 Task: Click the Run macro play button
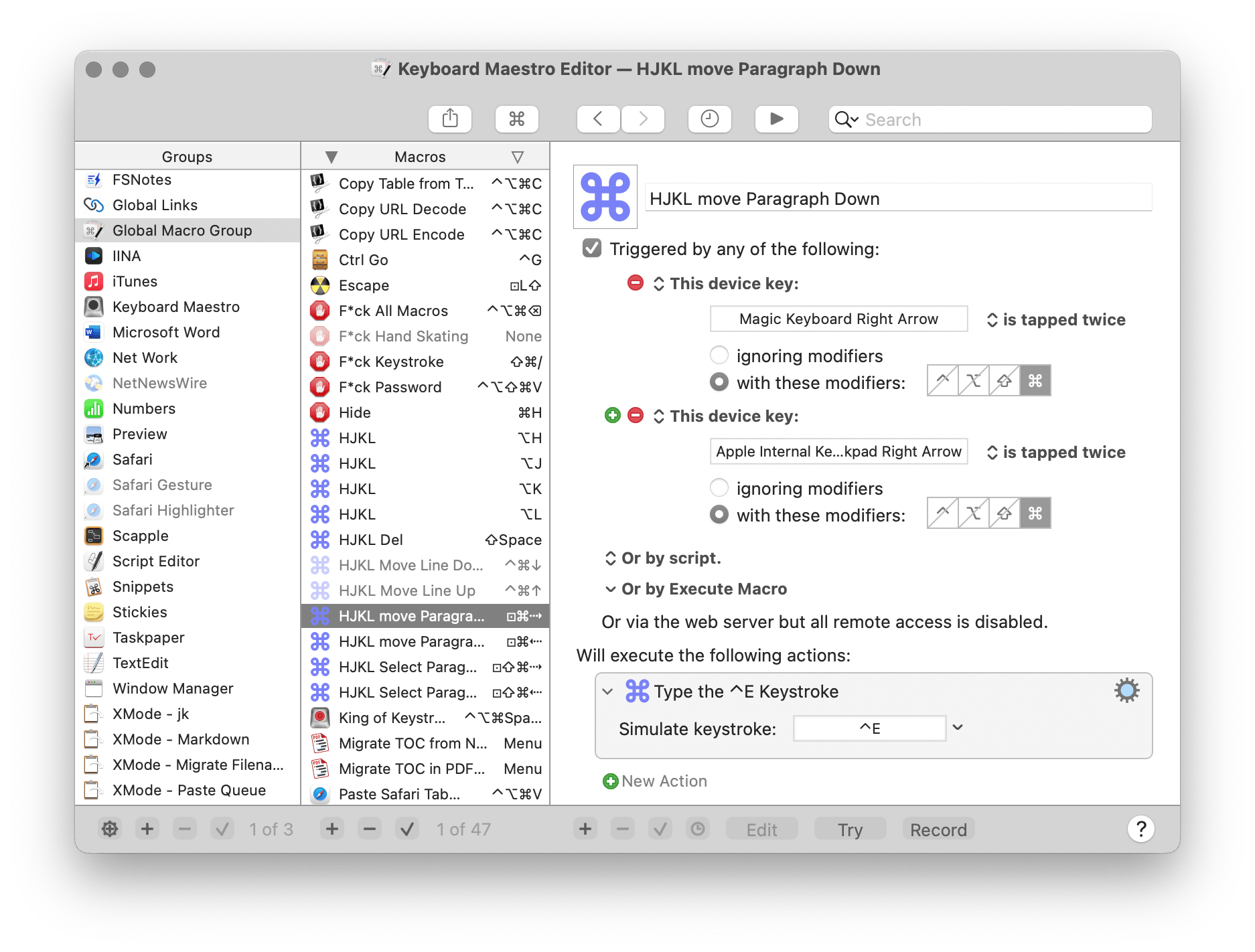[776, 119]
